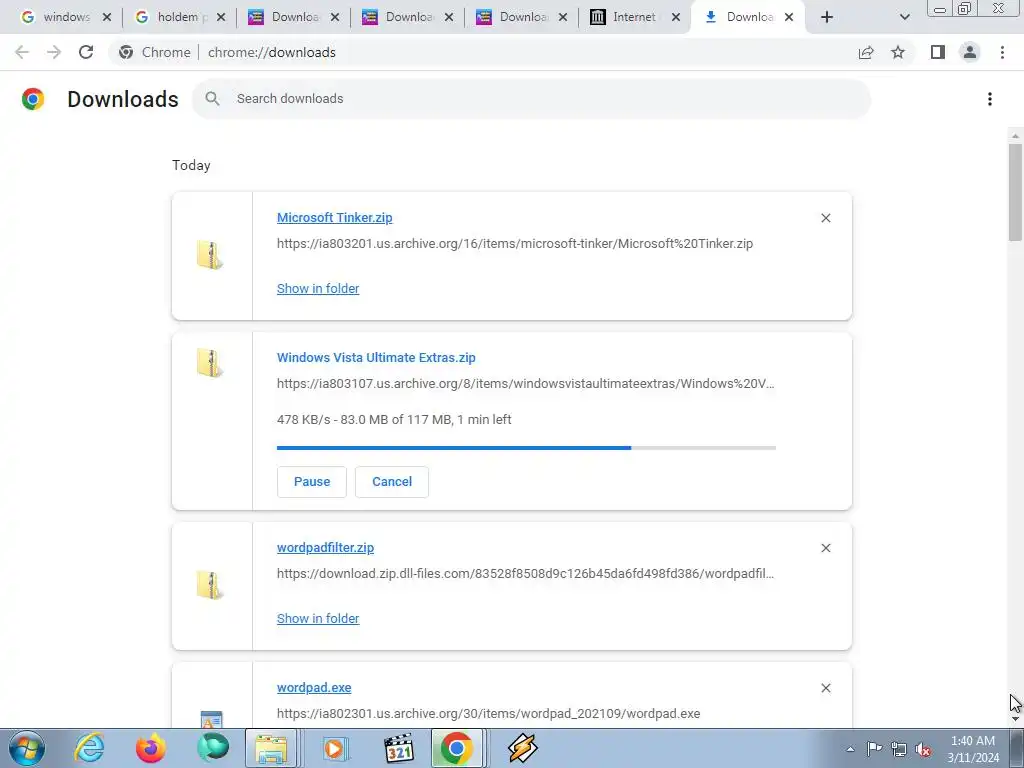Show hidden tray icons arrow
This screenshot has width=1024, height=768.
(x=850, y=749)
